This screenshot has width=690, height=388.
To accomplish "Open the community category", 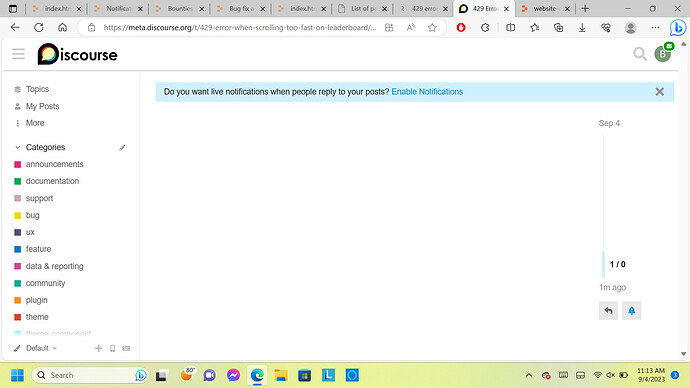I will pyautogui.click(x=45, y=283).
